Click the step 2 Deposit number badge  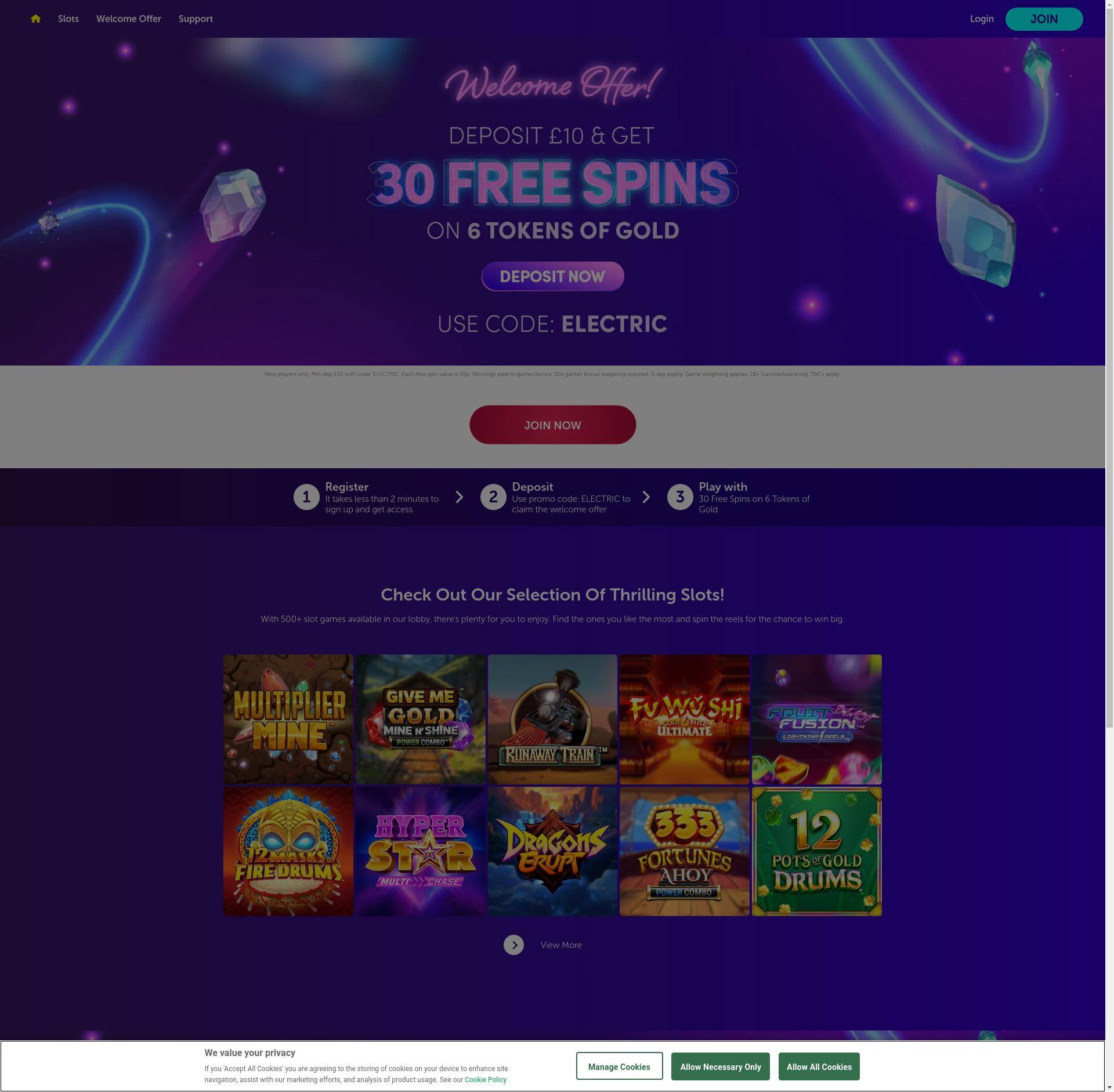(x=493, y=497)
